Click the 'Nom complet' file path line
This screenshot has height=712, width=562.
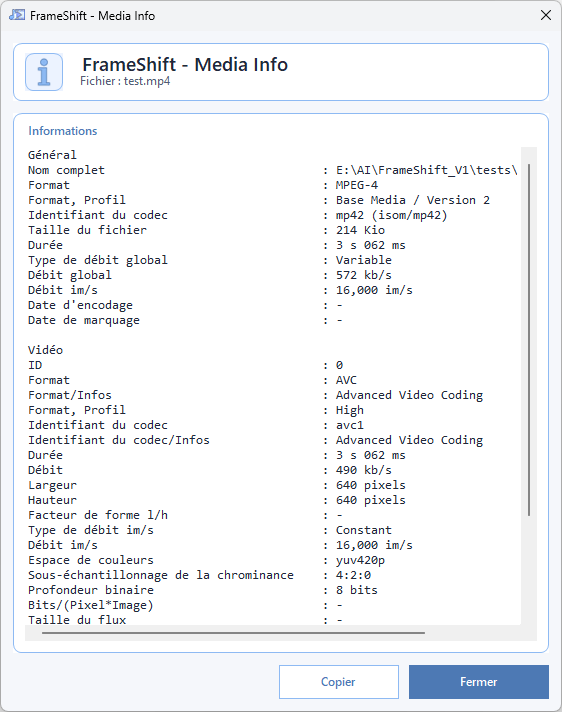pos(272,170)
